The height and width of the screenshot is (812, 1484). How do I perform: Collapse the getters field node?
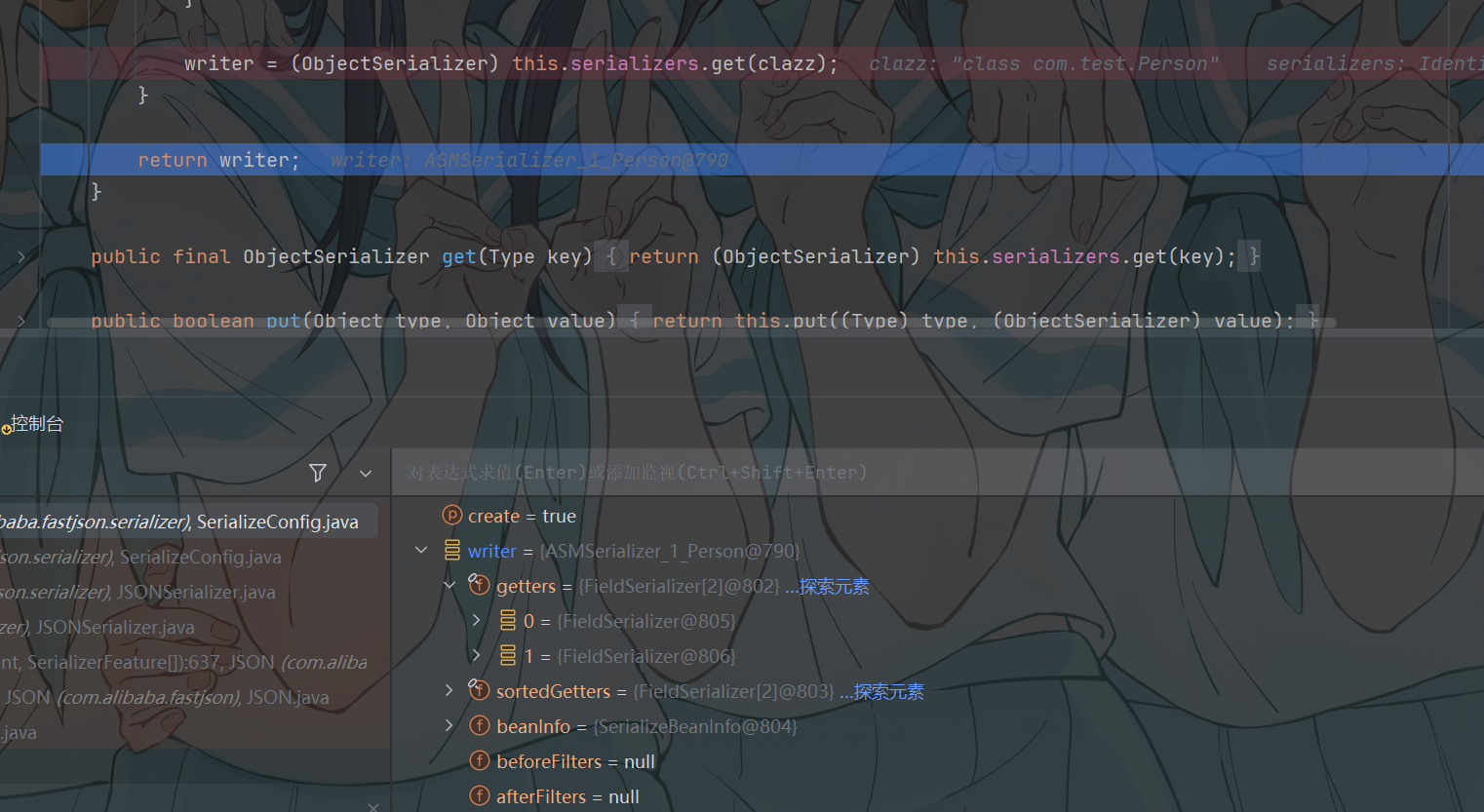click(x=449, y=586)
